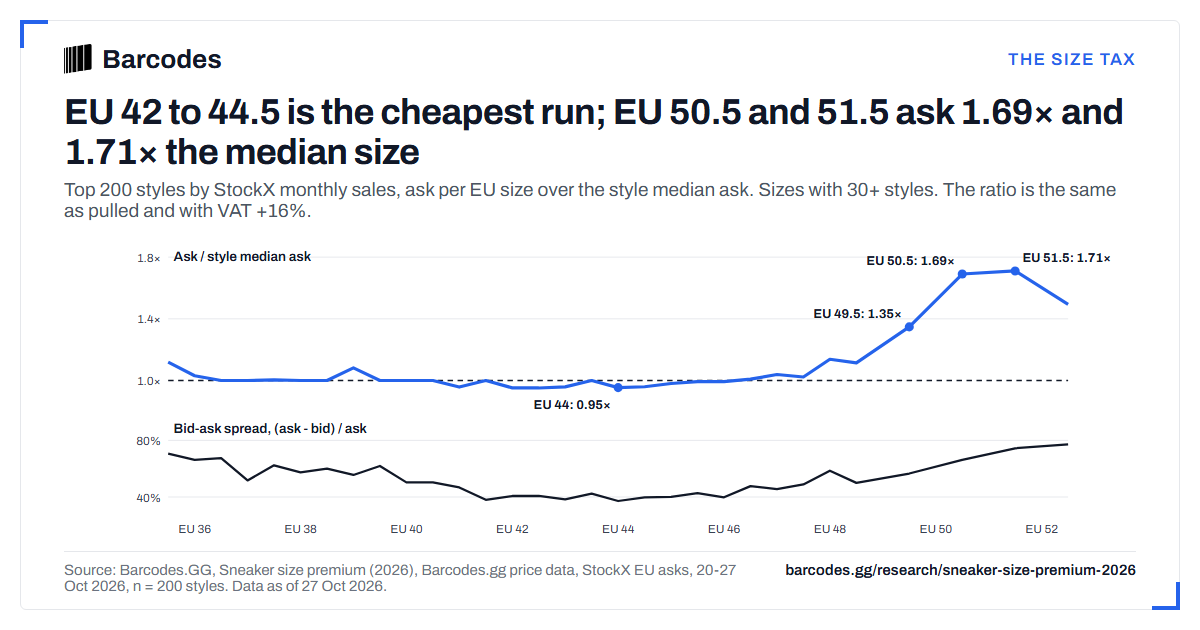
Task: Click the 80% spread axis label
Action: (x=149, y=441)
